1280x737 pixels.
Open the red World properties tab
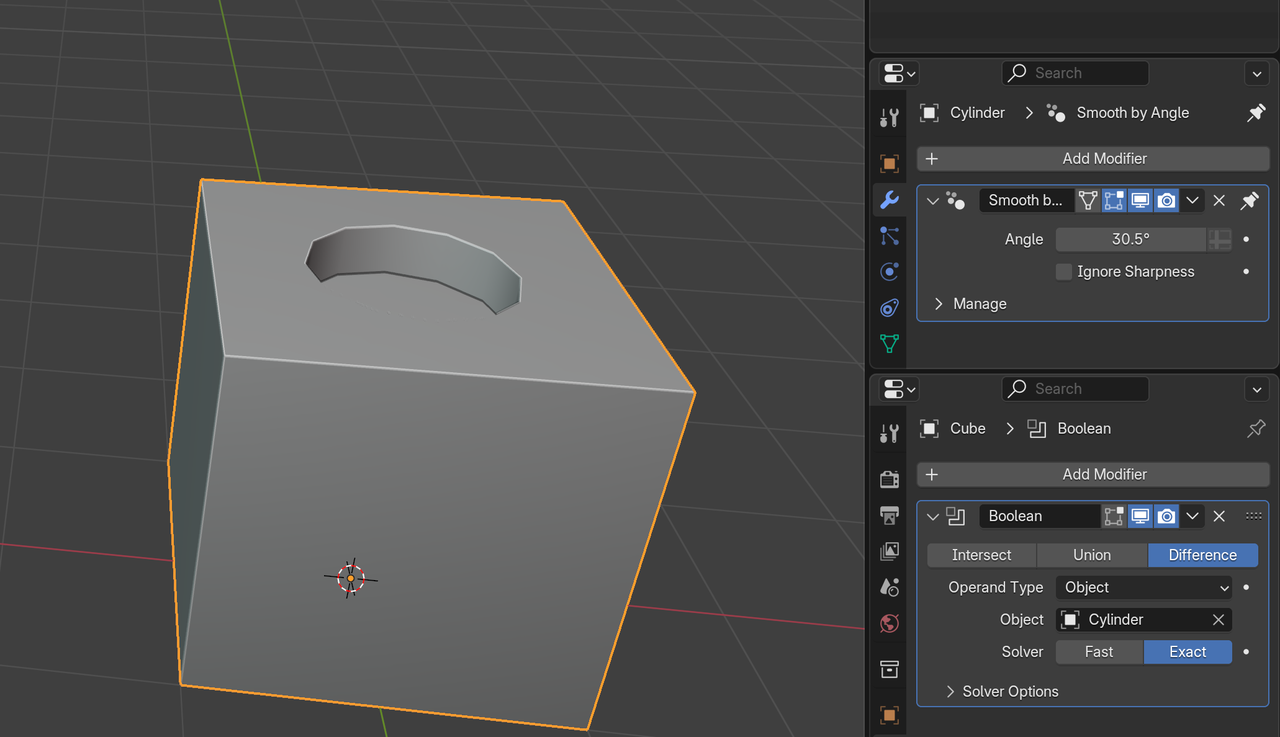pos(889,623)
